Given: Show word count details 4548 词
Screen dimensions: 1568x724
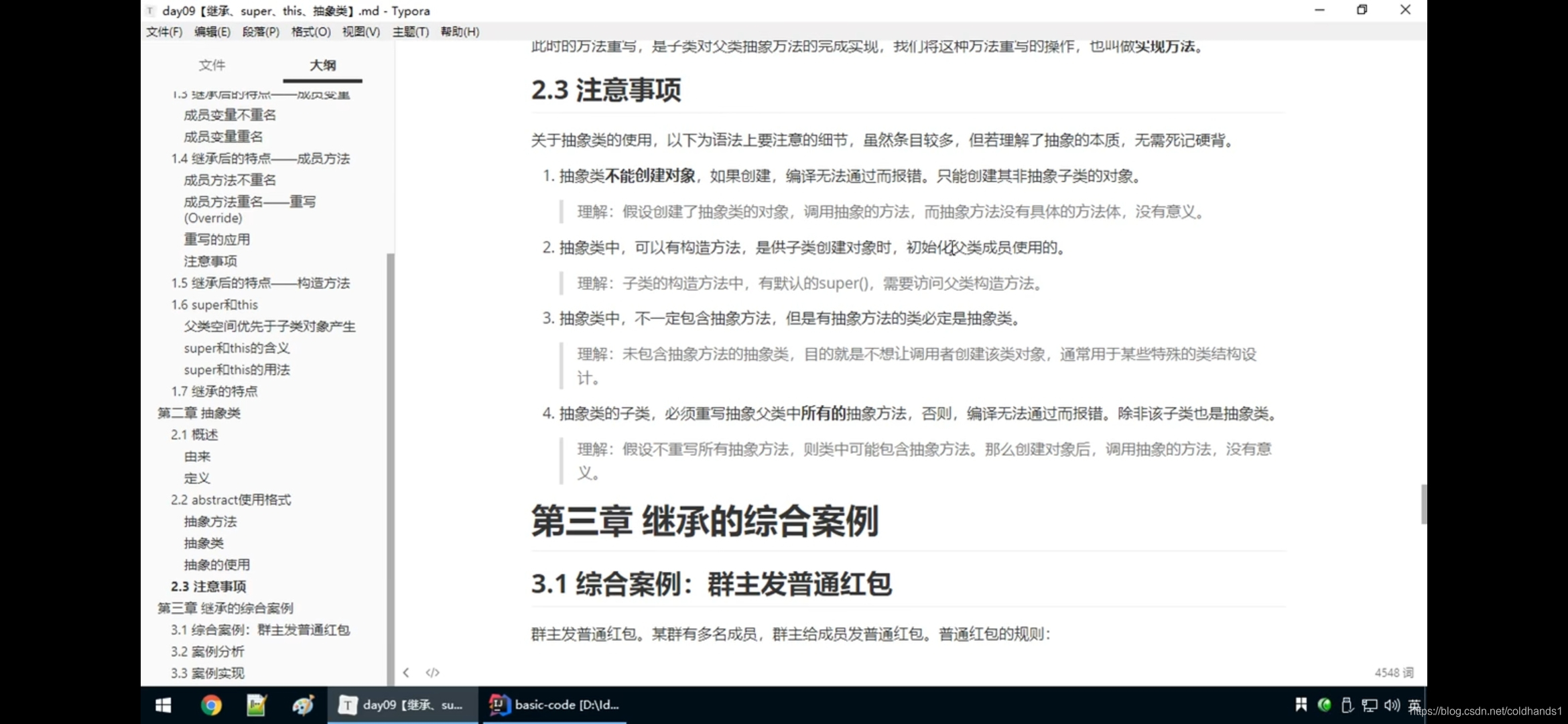Looking at the screenshot, I should point(1394,672).
